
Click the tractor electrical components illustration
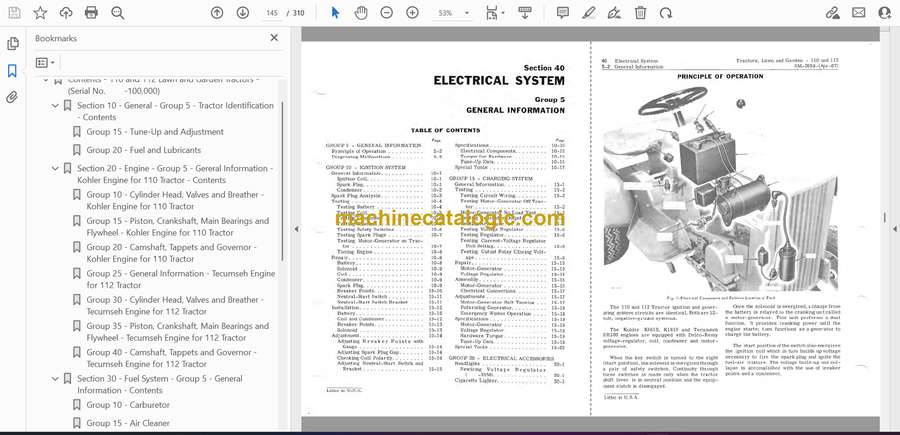coord(720,188)
